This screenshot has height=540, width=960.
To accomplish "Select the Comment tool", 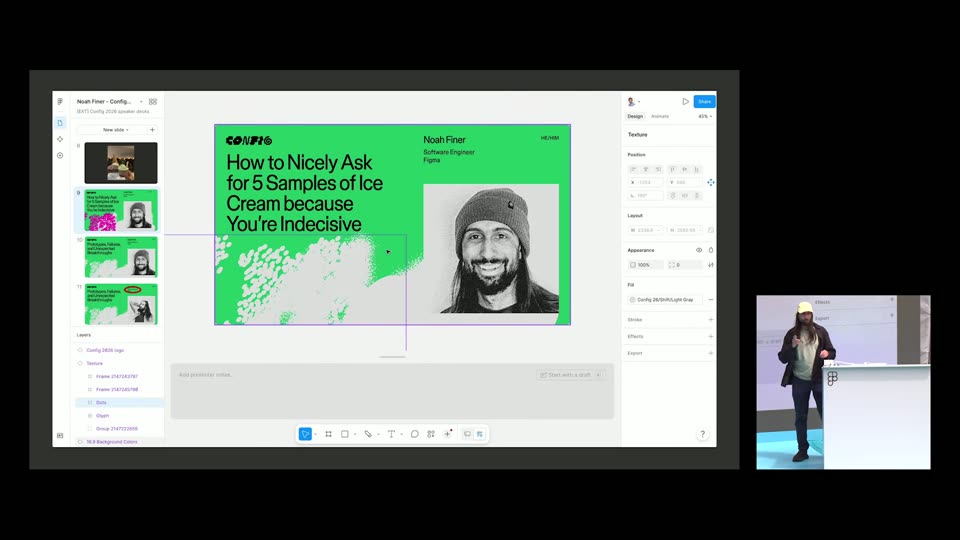I will [x=414, y=434].
